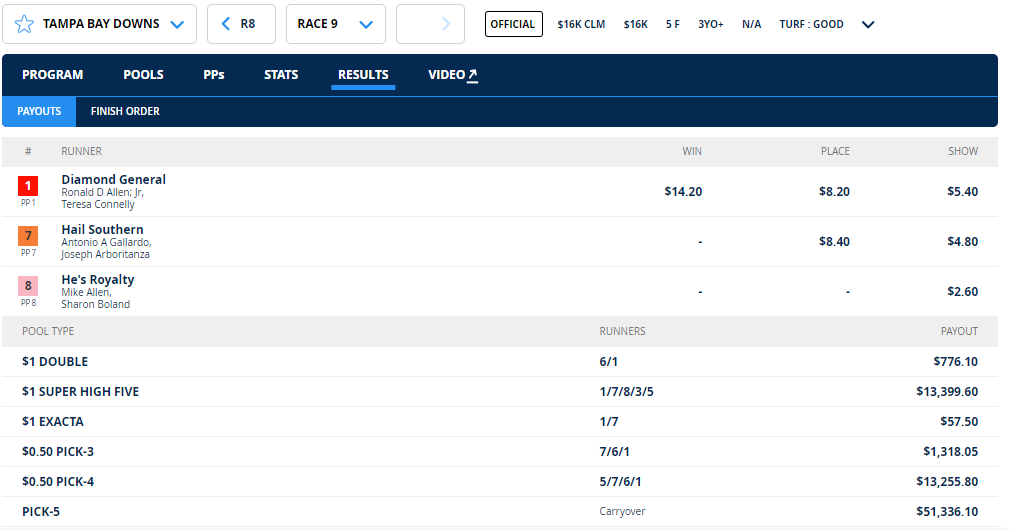Click saddle cloth number 8 pink badge

point(28,286)
